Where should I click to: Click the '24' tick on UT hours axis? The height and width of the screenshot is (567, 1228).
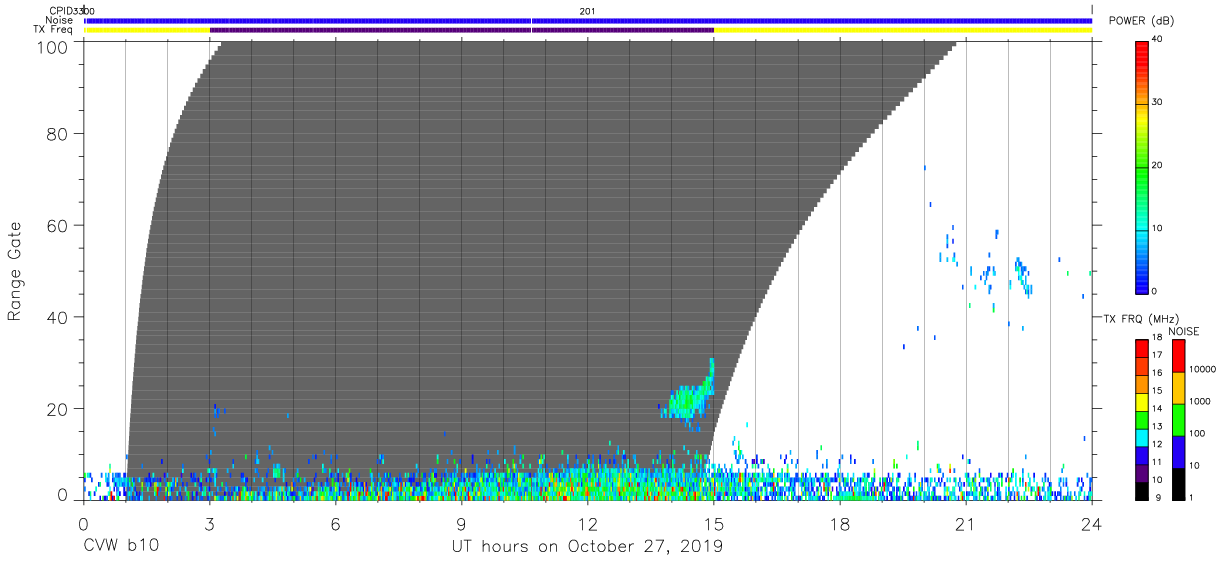pos(1092,524)
